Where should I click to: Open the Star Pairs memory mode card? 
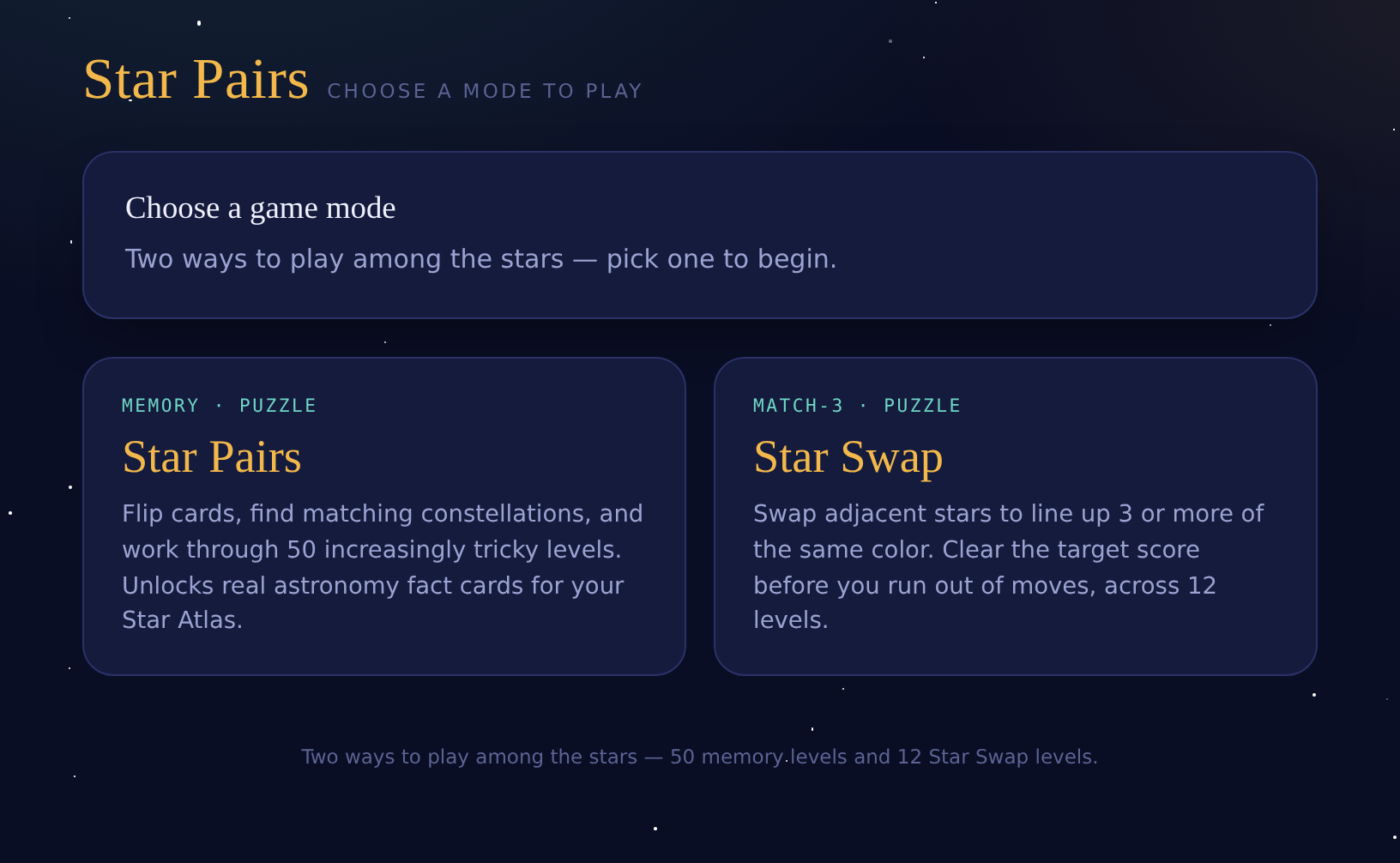(x=384, y=516)
